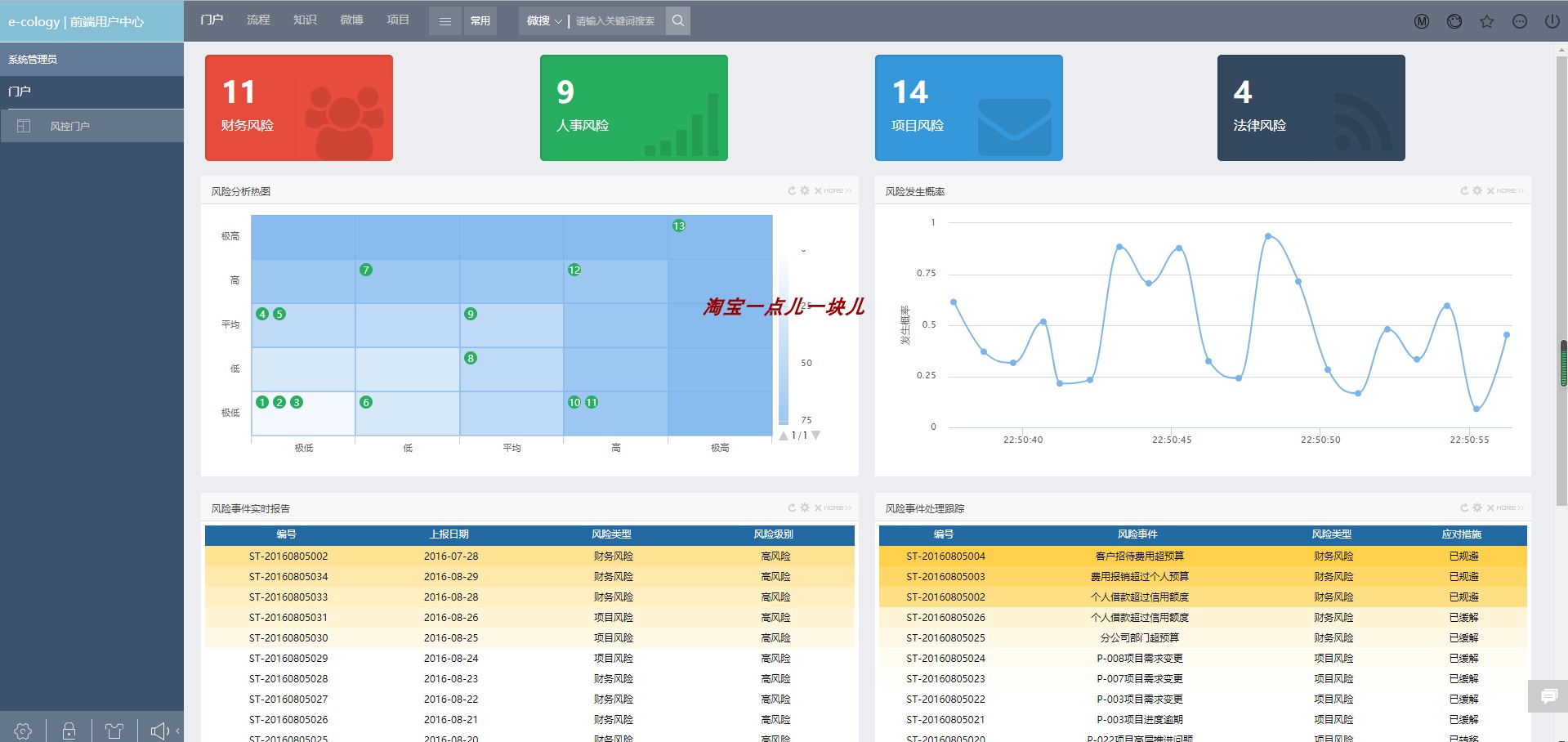Click the speaker announcement icon in sidebar footer

(x=159, y=731)
